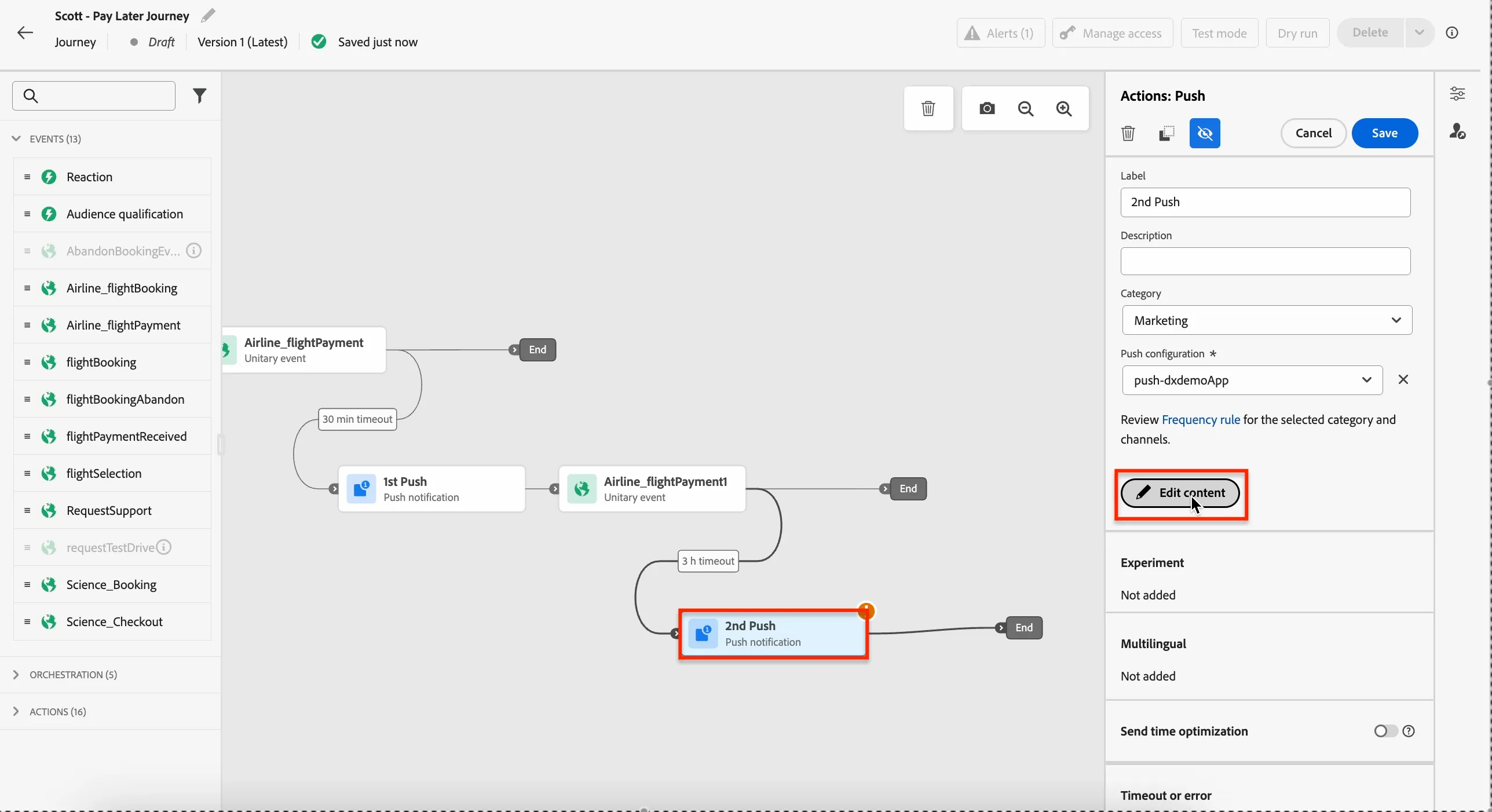Open the test profile icon in the right rail
1492x812 pixels.
click(1457, 131)
